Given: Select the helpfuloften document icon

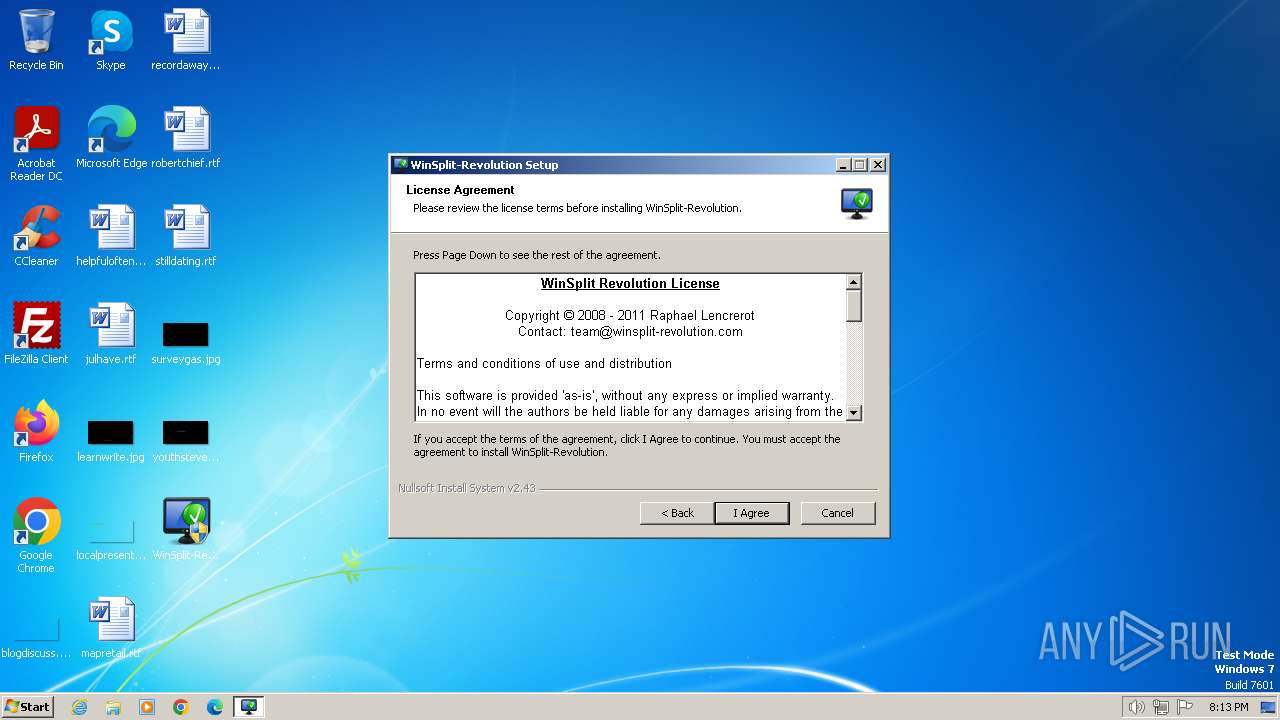Looking at the screenshot, I should point(111,236).
